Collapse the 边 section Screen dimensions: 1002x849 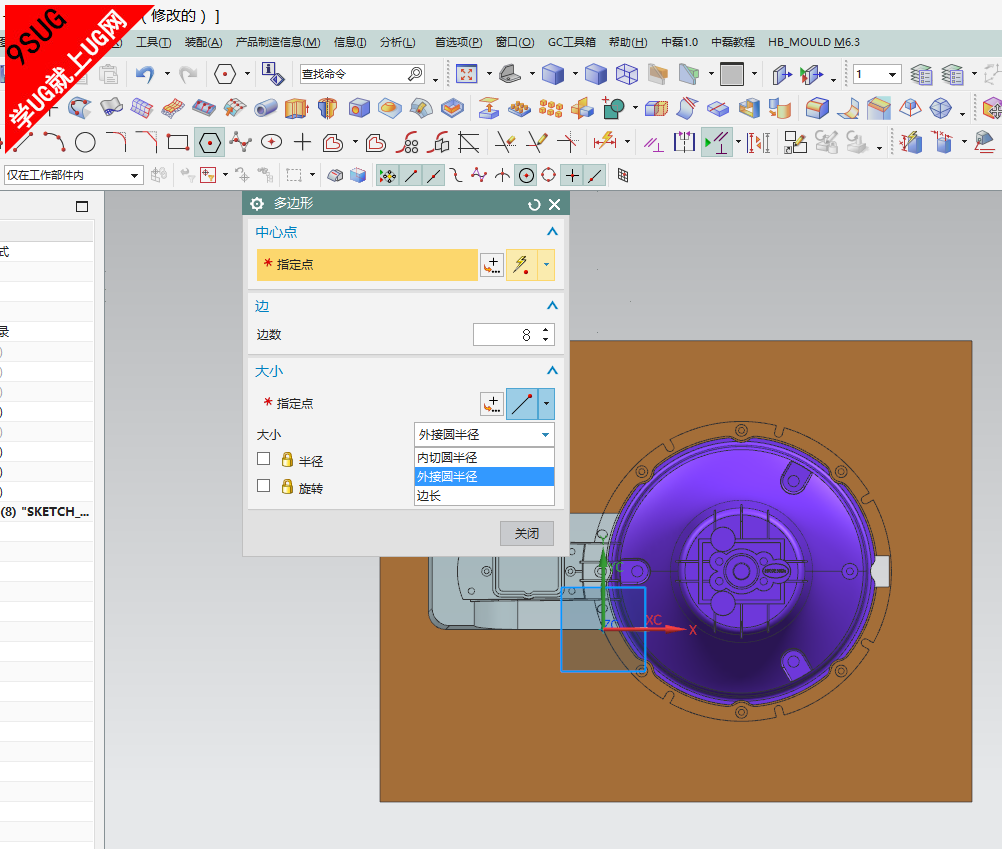552,306
